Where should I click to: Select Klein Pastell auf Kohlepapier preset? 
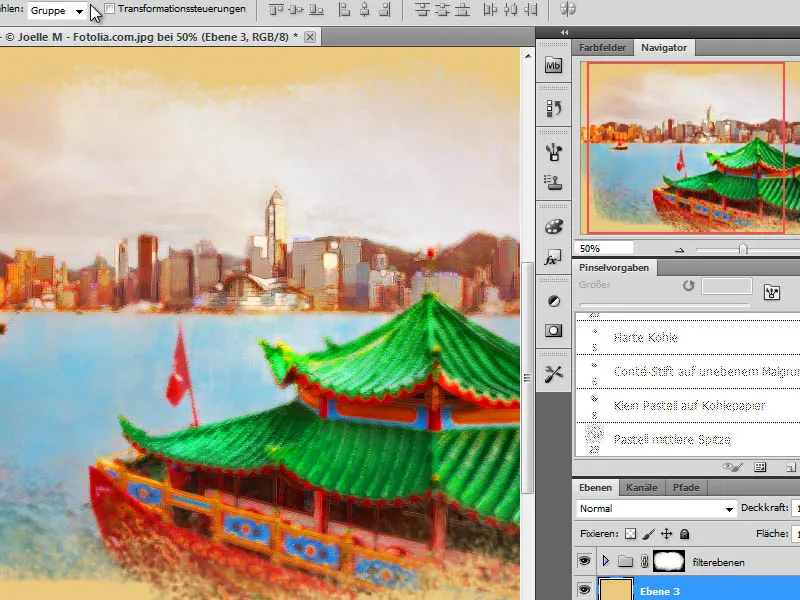[688, 406]
